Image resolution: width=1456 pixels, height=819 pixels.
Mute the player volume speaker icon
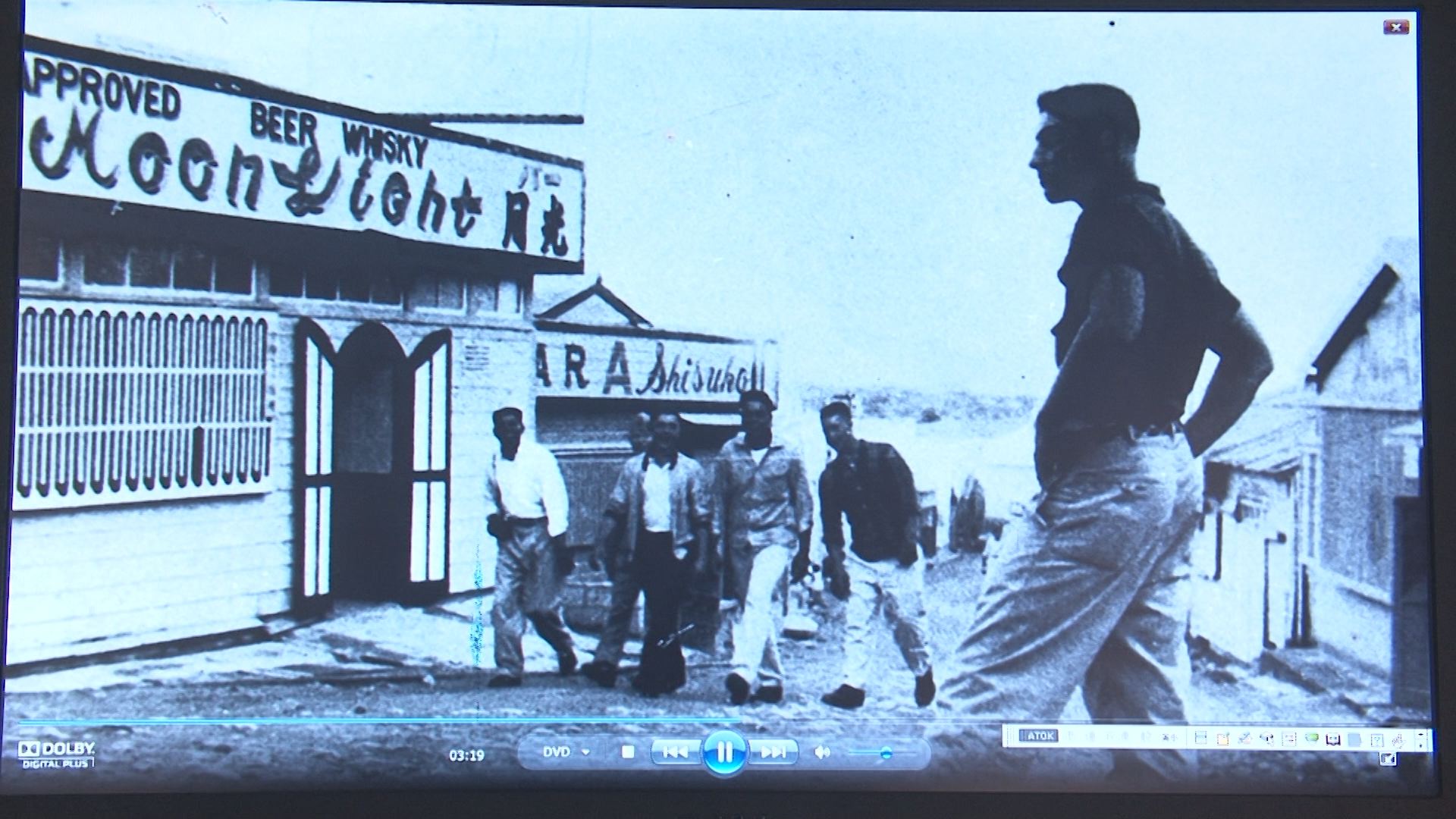click(821, 752)
